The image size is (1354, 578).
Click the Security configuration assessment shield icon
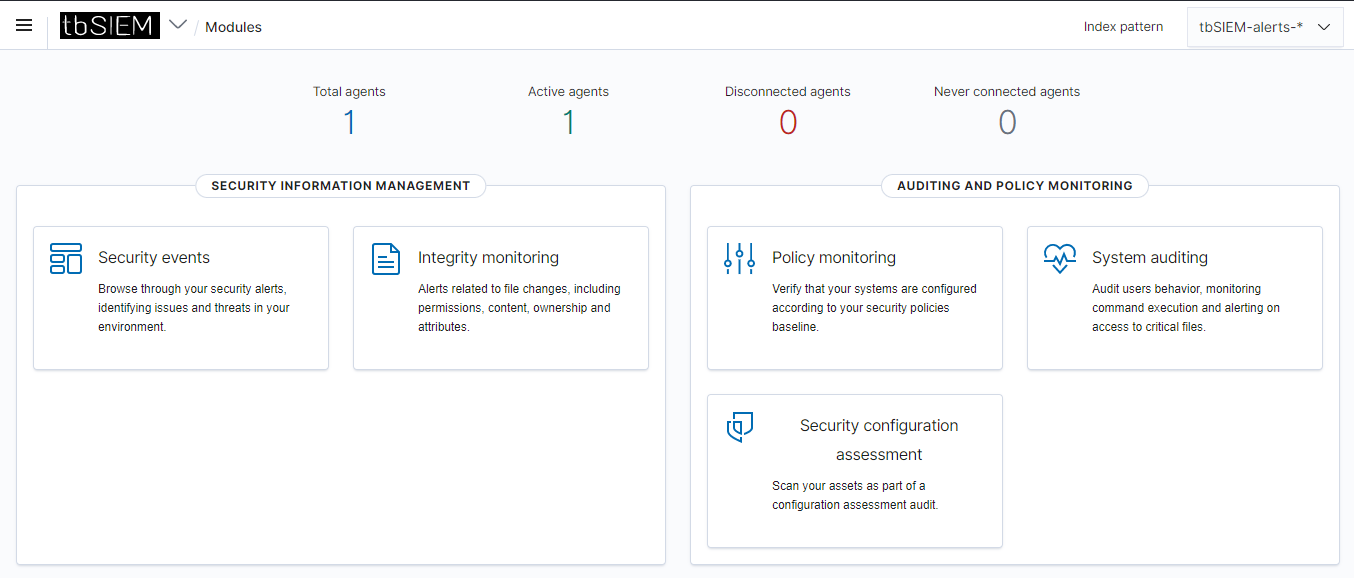point(739,426)
